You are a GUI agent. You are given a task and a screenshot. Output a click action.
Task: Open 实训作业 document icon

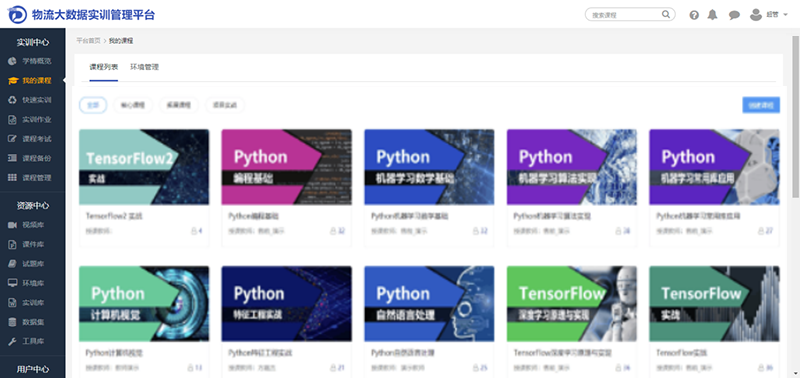click(x=13, y=119)
